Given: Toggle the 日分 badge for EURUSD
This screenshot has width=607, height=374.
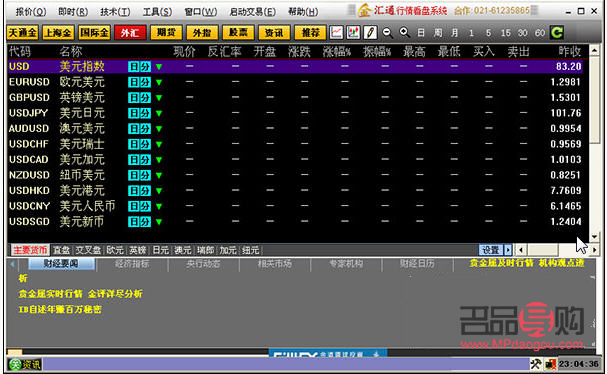Looking at the screenshot, I should tap(139, 82).
